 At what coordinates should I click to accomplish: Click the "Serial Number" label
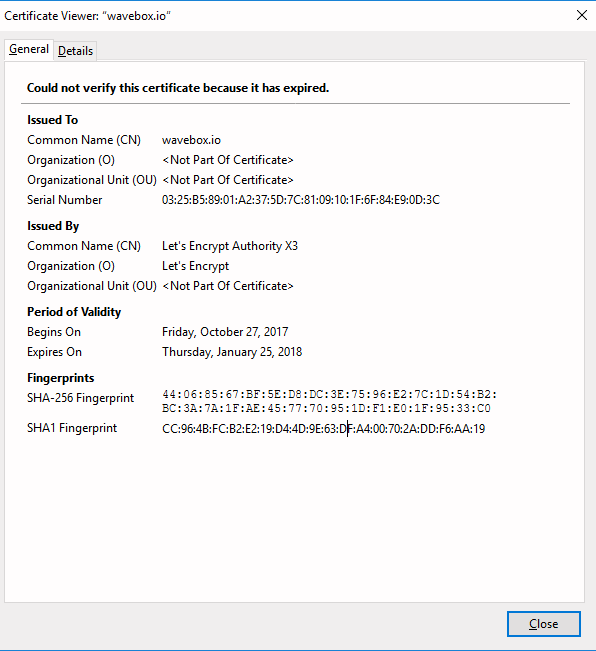[x=64, y=200]
